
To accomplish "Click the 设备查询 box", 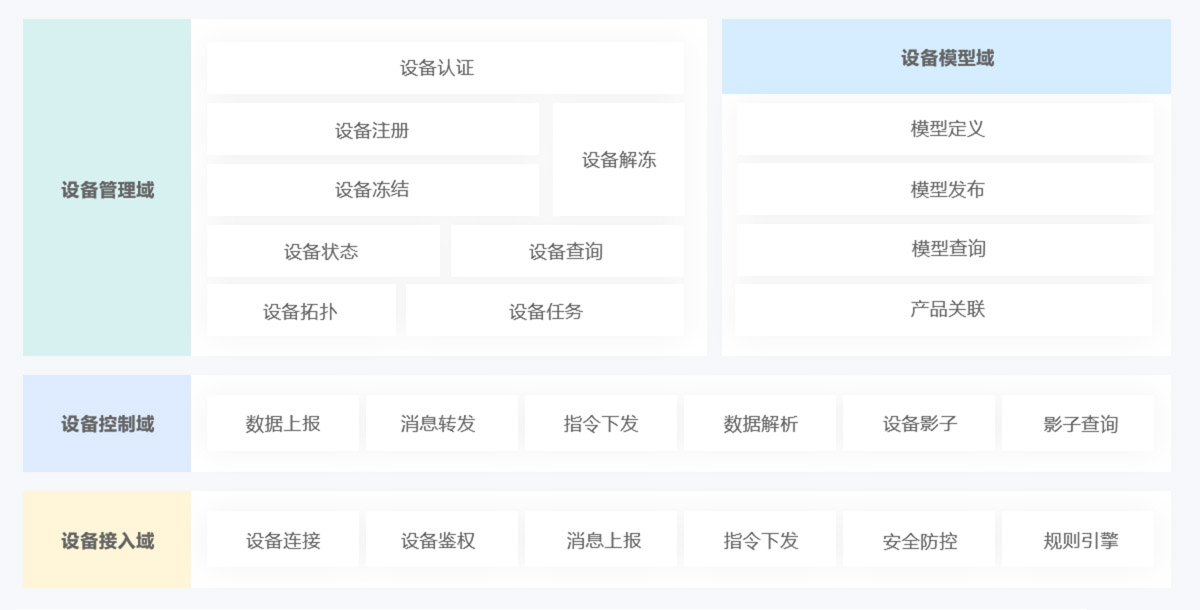I will click(566, 251).
